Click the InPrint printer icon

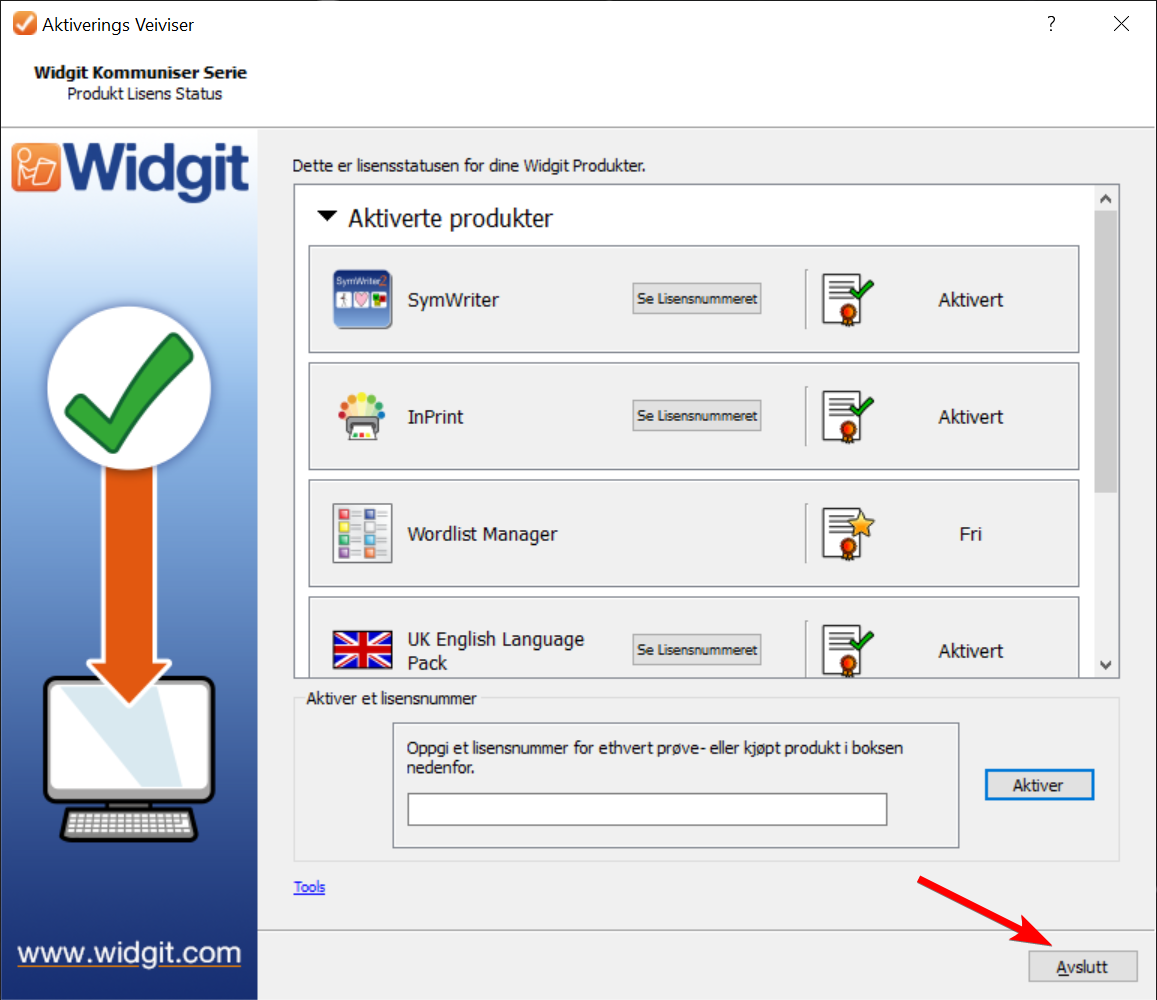[362, 416]
